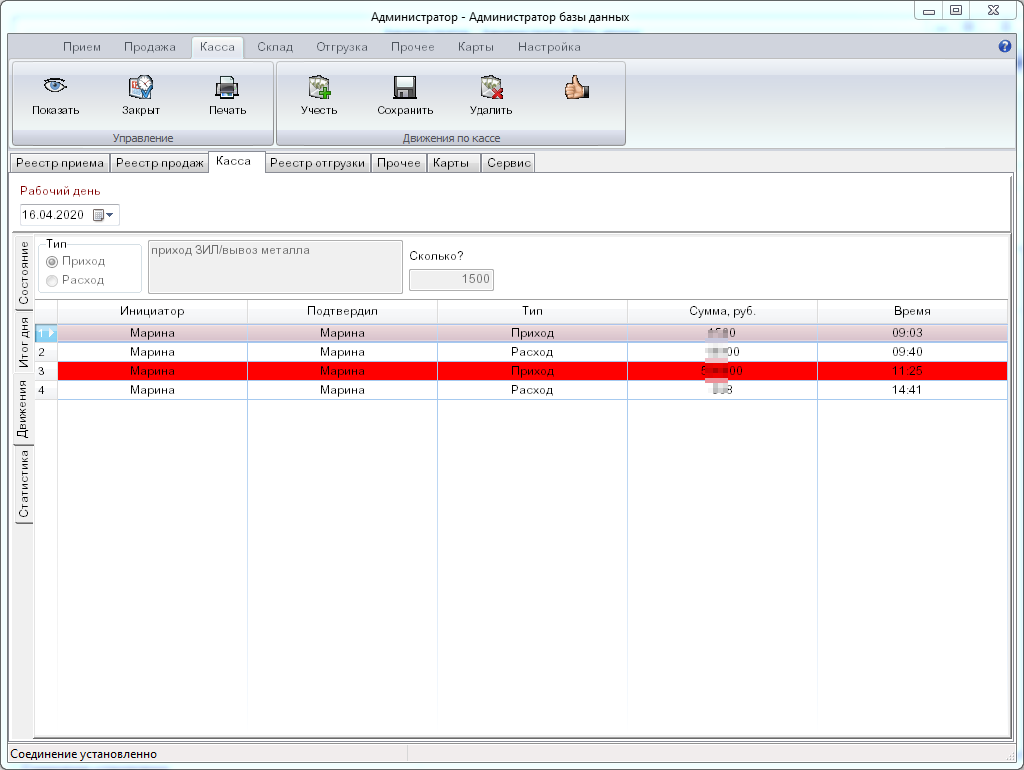The width and height of the screenshot is (1024, 770).
Task: Open the Прием ribbon tab
Action: coord(82,47)
